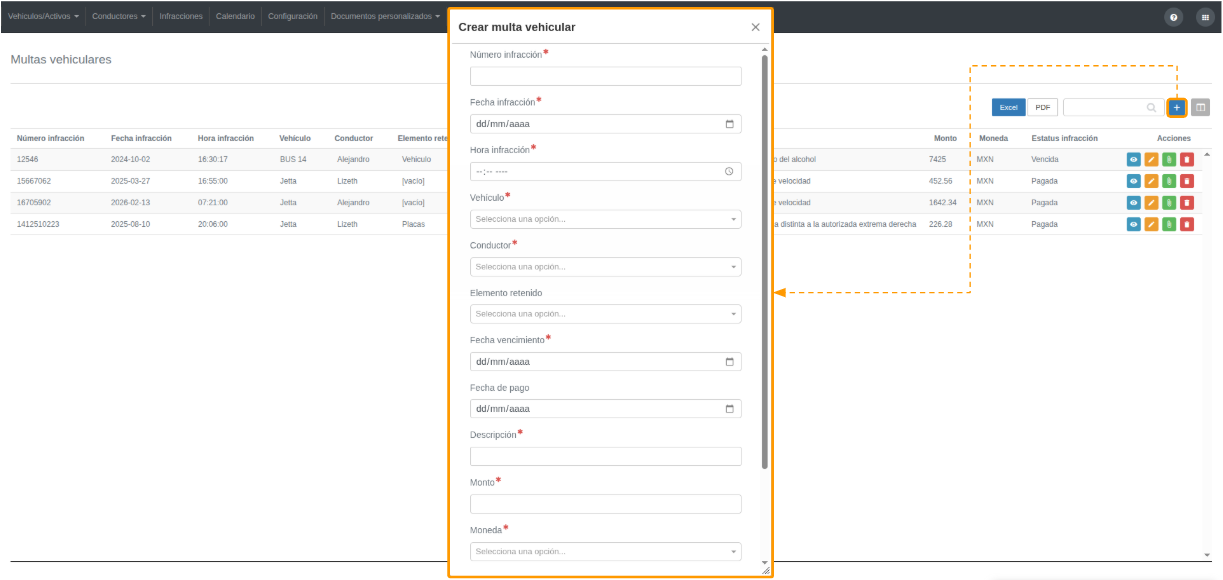
Task: Expand the Conductor dropdown in form
Action: [x=606, y=267]
